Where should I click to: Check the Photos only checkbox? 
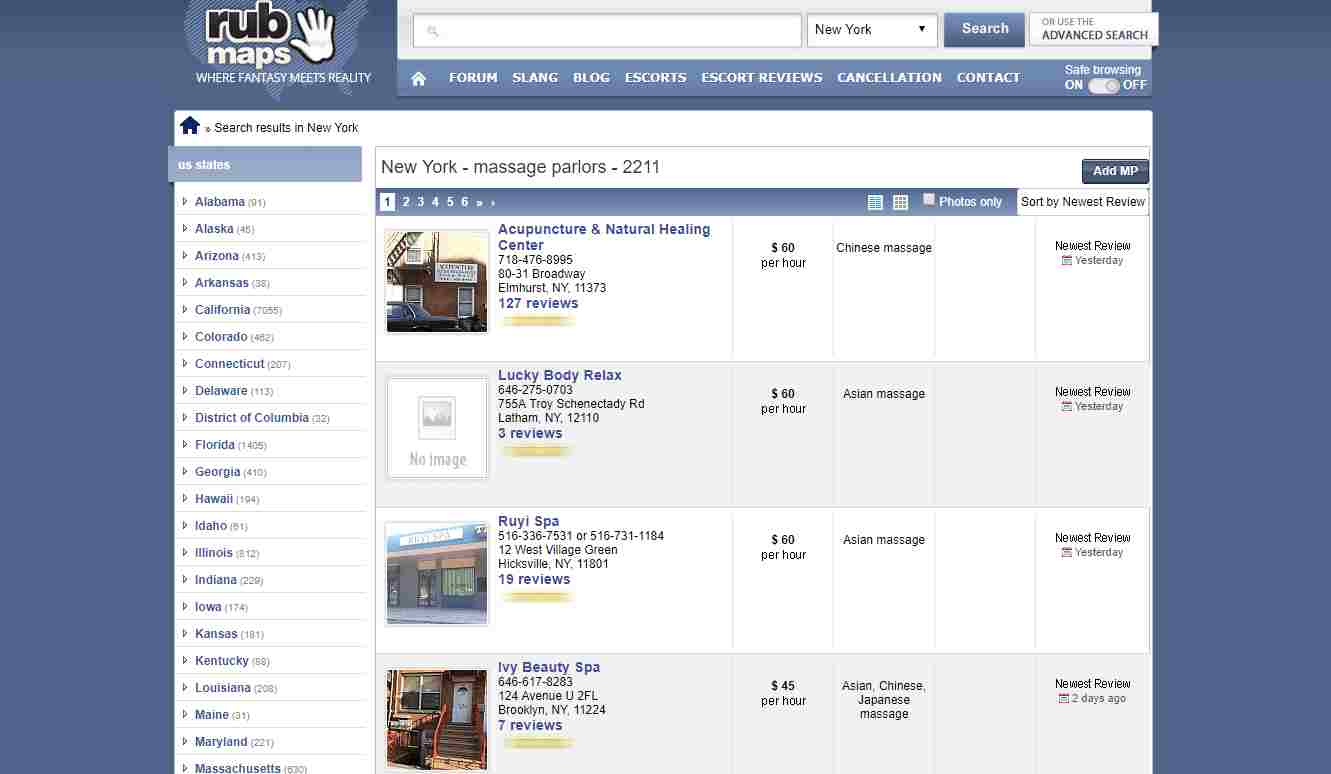[x=929, y=199]
